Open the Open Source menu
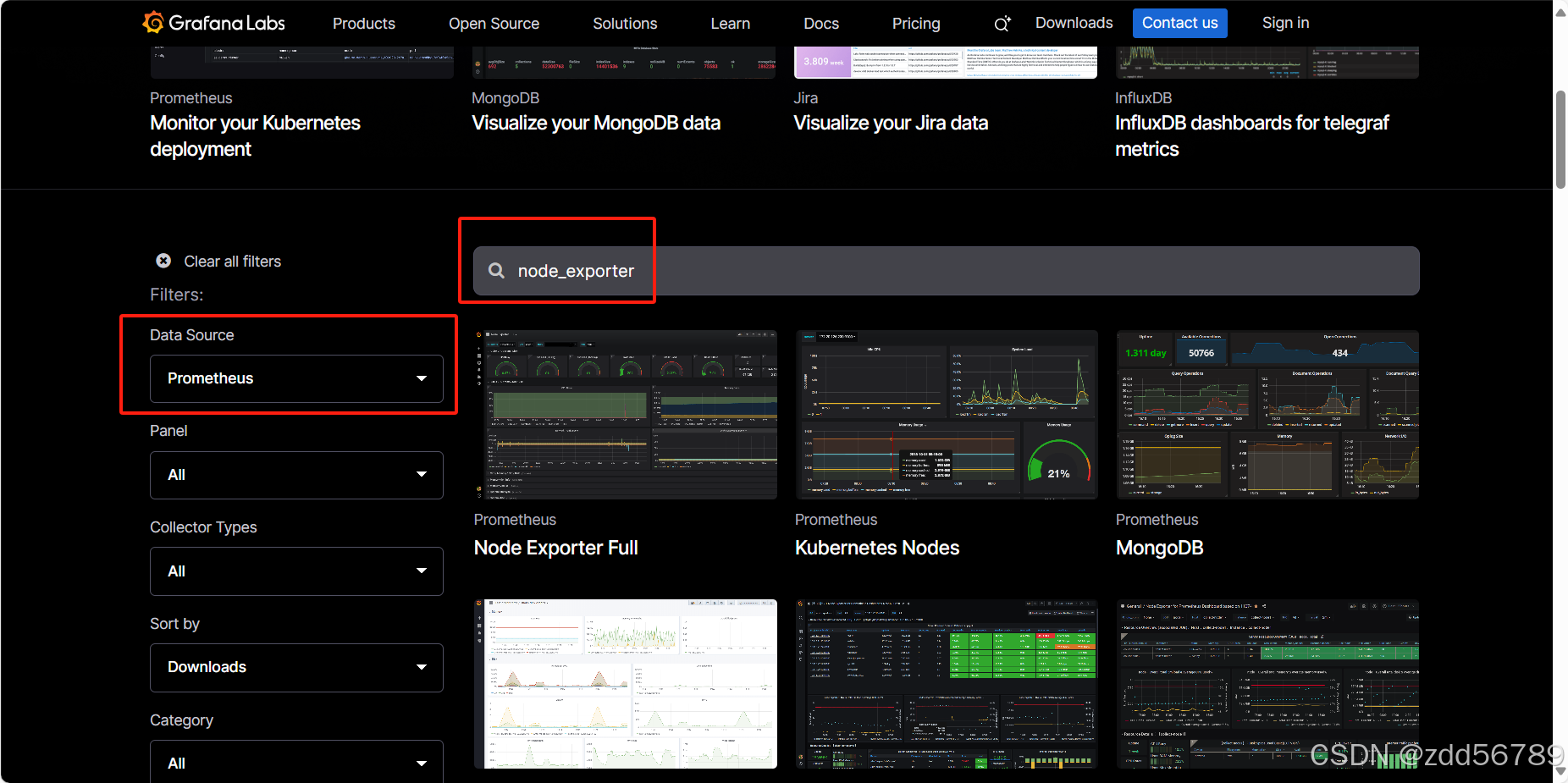The width and height of the screenshot is (1568, 783). click(x=494, y=23)
